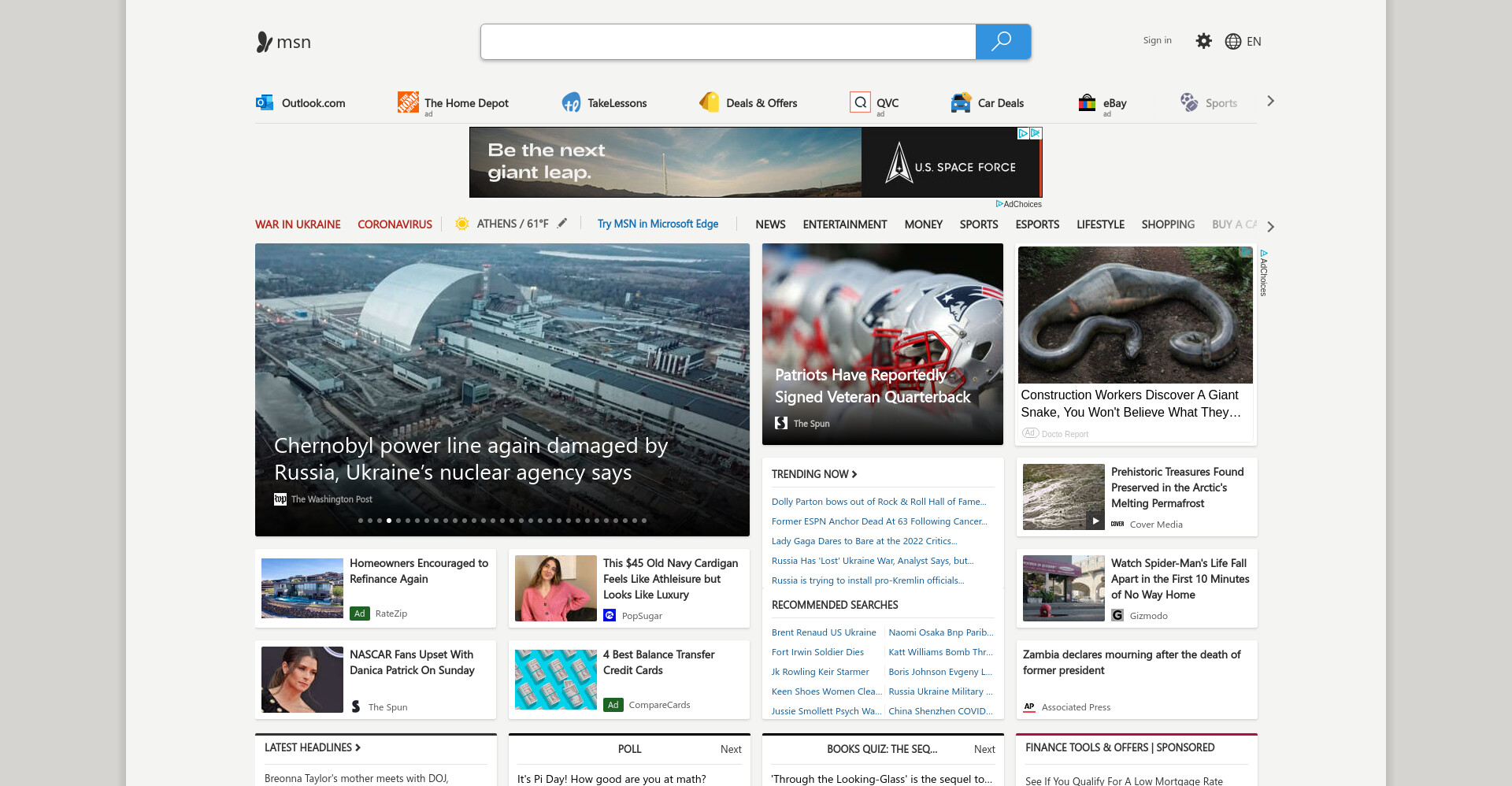Viewport: 1512px width, 786px height.
Task: Open the Homeowners Refinance house thumbnail
Action: tap(302, 588)
